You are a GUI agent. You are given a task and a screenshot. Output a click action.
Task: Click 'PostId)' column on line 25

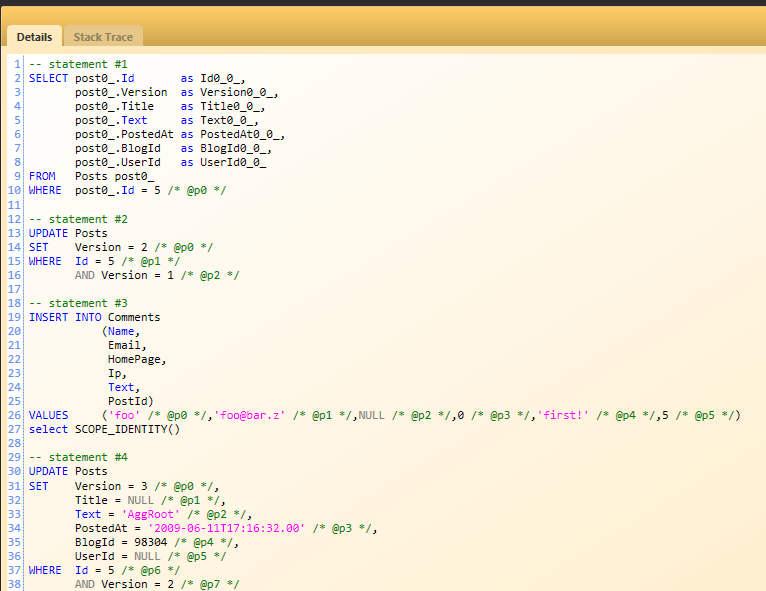click(x=130, y=401)
